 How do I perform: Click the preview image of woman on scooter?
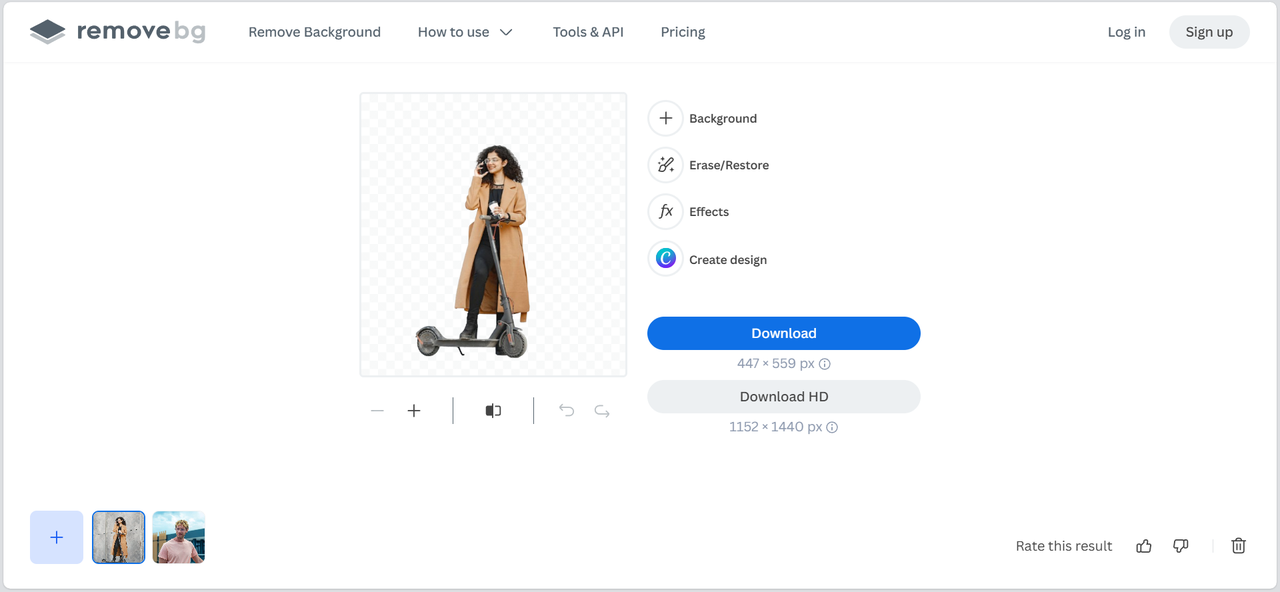coord(493,235)
